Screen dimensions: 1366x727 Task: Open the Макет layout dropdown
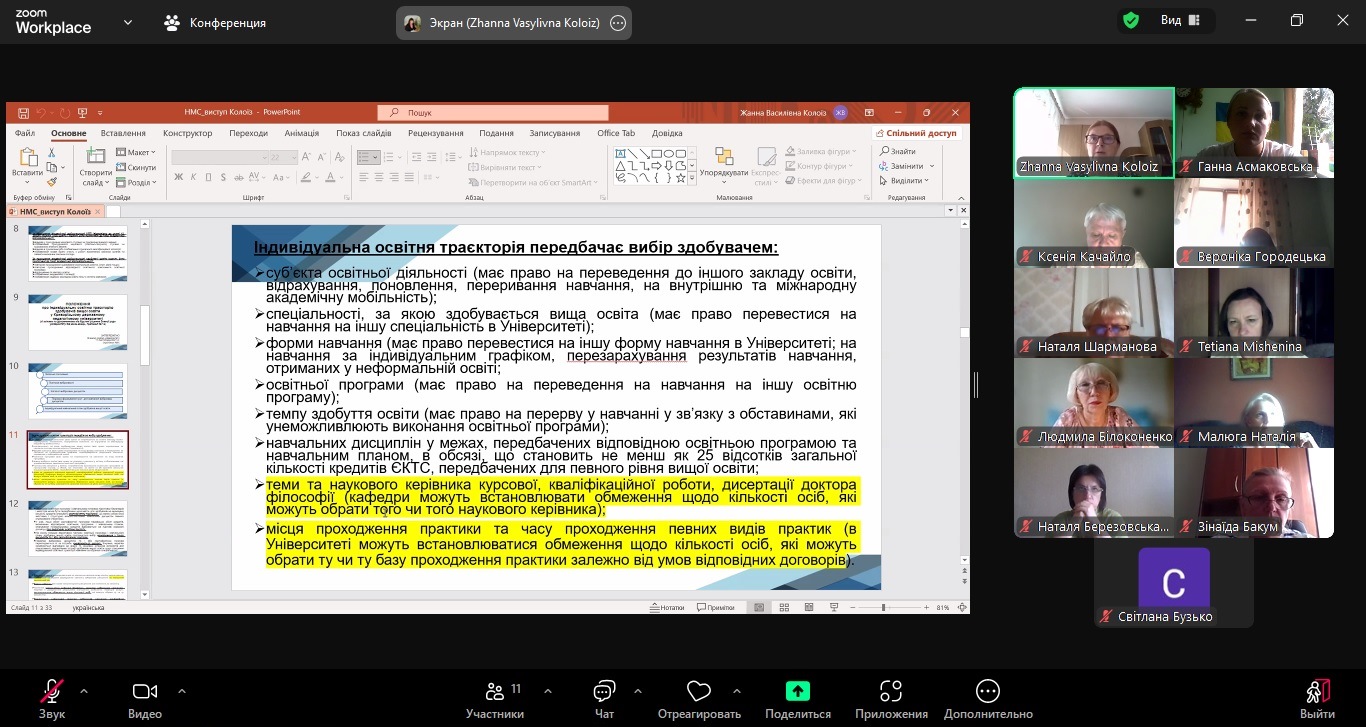[135, 152]
